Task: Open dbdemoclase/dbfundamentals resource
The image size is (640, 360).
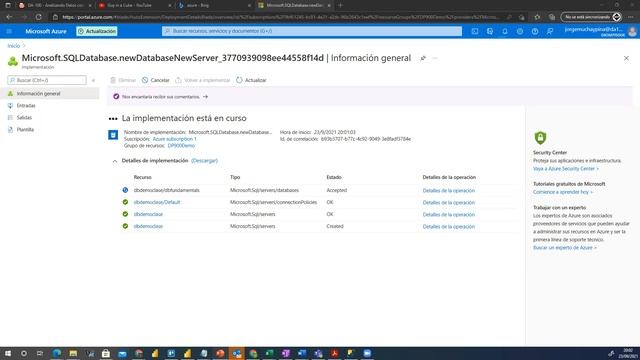Action: (x=167, y=190)
